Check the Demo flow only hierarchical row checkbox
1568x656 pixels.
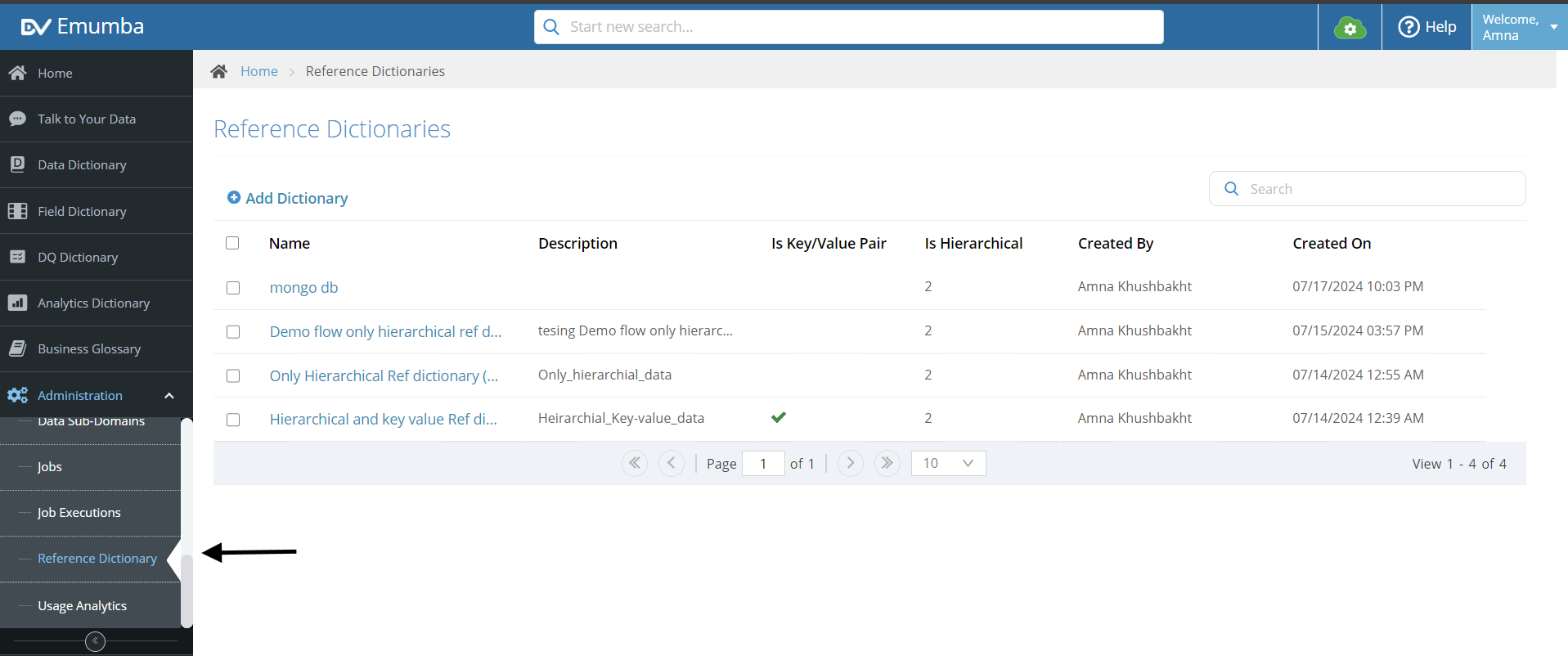233,332
